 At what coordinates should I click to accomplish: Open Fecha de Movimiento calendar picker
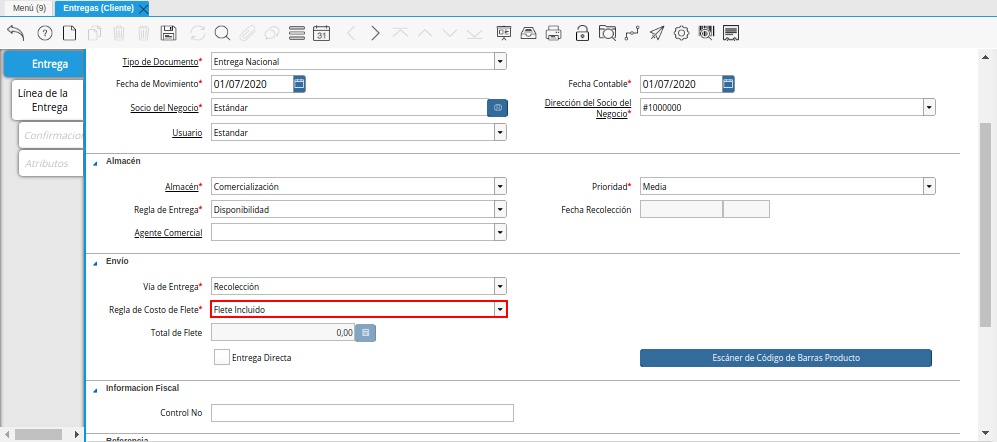tap(299, 84)
